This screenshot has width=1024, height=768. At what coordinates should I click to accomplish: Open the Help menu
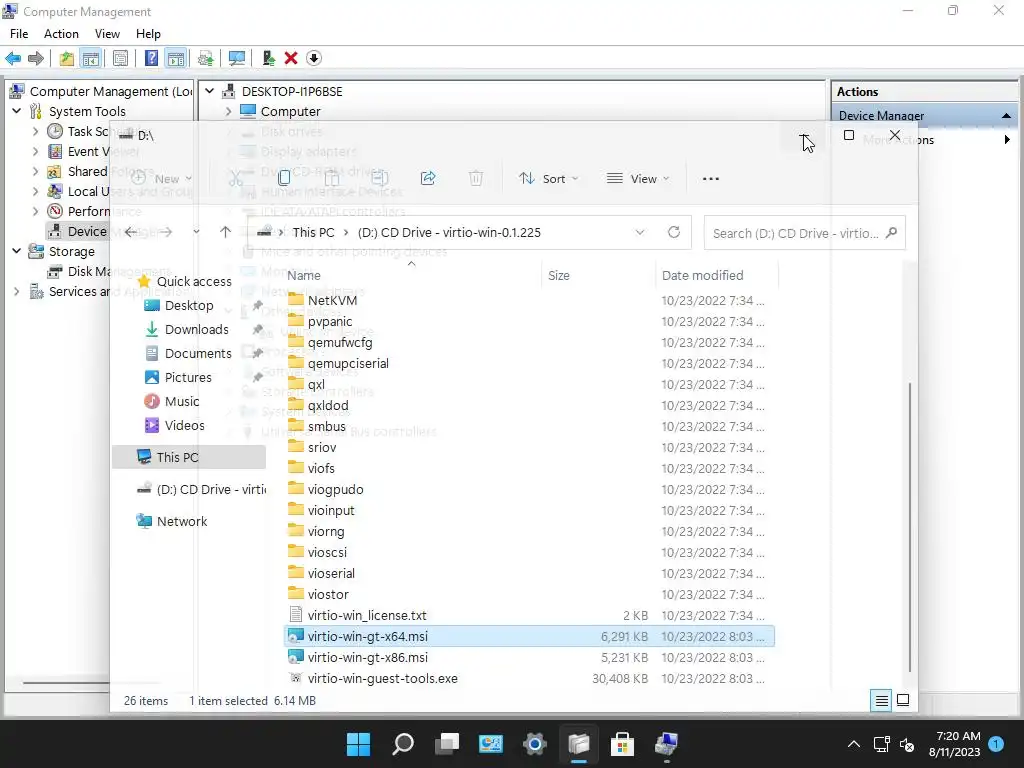[148, 34]
